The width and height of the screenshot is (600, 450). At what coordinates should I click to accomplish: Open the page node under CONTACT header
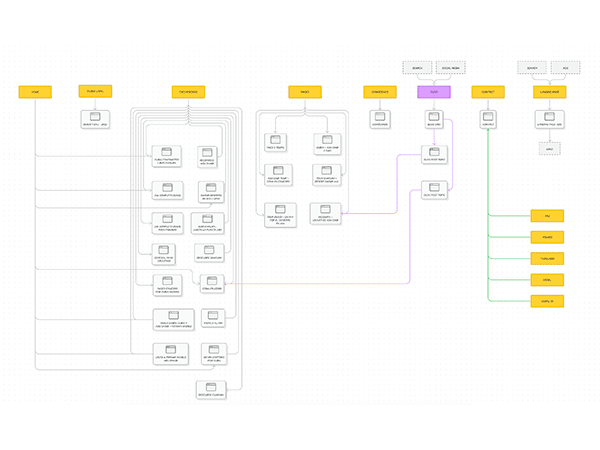pyautogui.click(x=488, y=119)
